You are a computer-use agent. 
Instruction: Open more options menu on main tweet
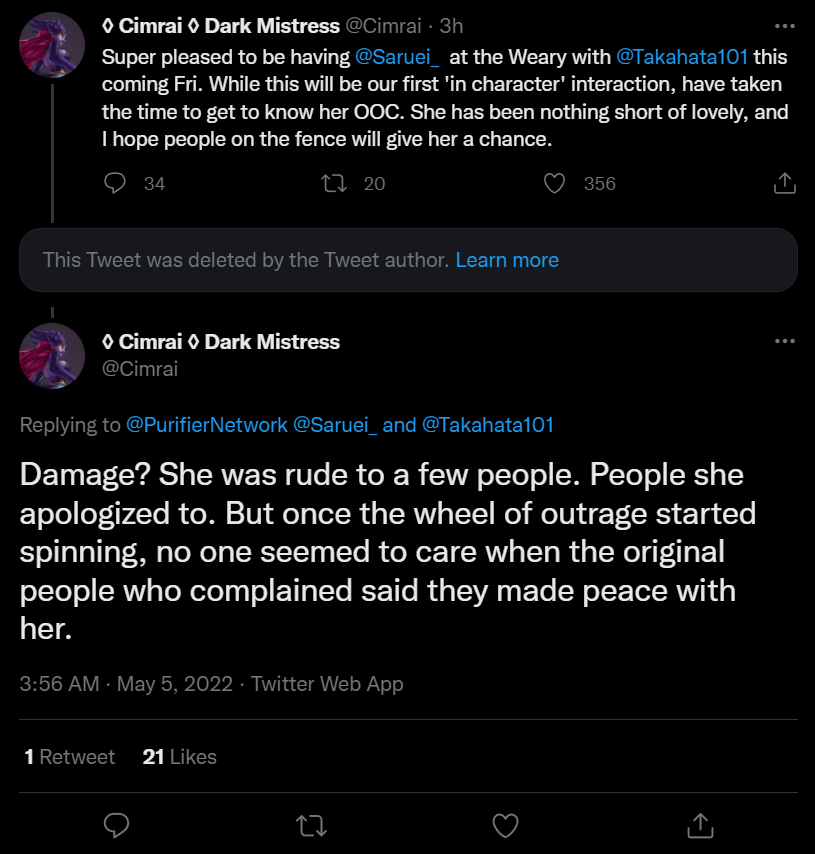(784, 341)
